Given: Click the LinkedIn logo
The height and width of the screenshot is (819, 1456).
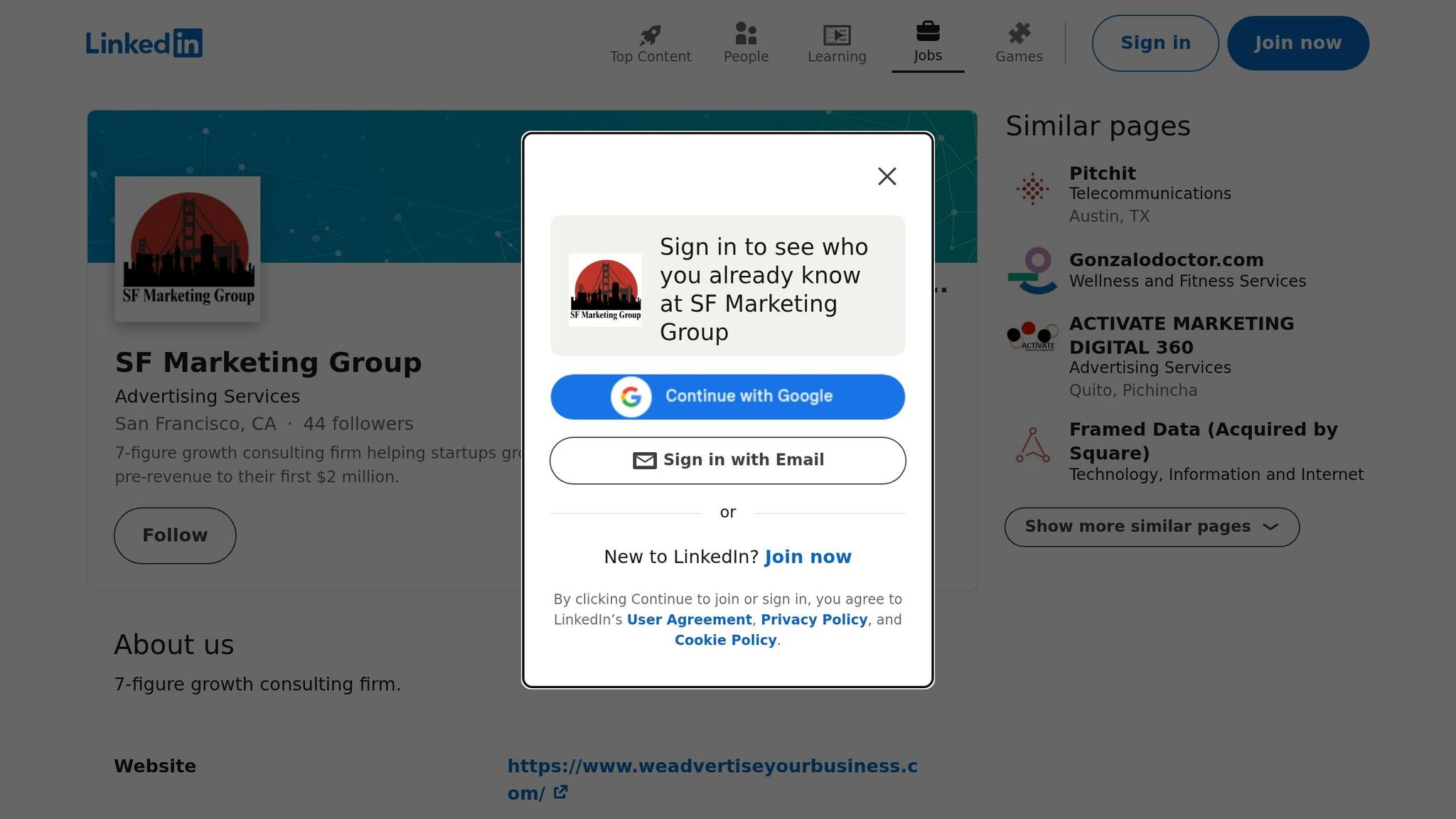Looking at the screenshot, I should point(144,43).
